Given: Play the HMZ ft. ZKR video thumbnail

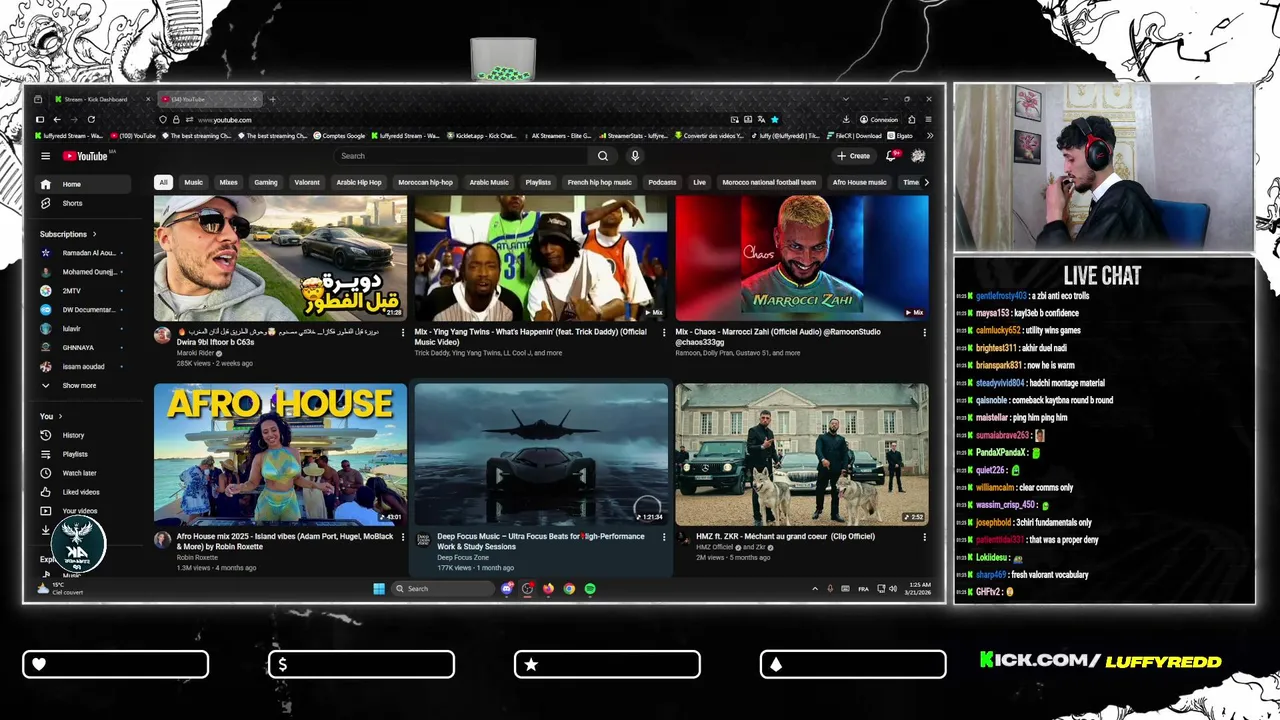Looking at the screenshot, I should point(801,454).
